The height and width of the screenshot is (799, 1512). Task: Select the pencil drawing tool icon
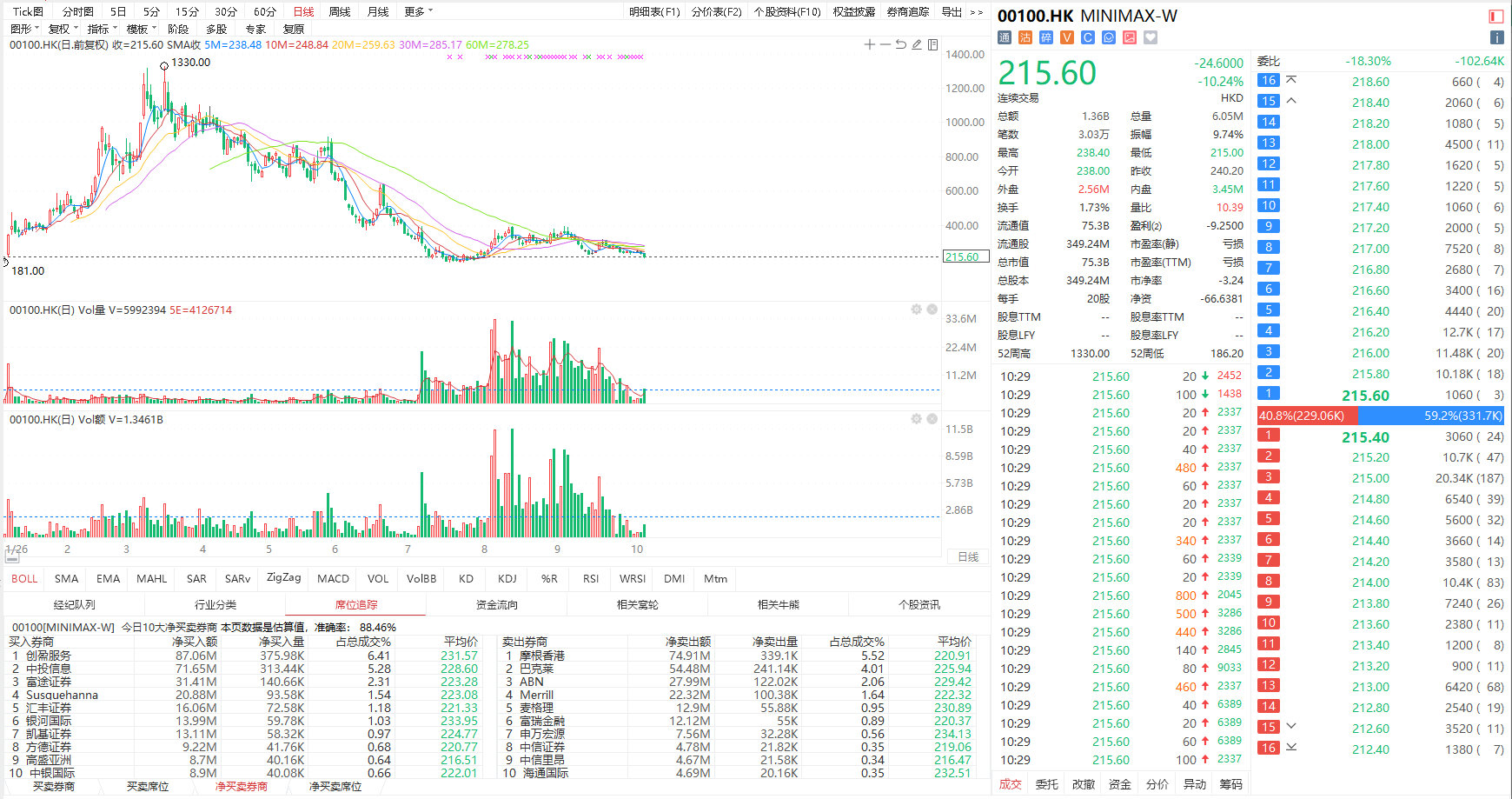(917, 44)
